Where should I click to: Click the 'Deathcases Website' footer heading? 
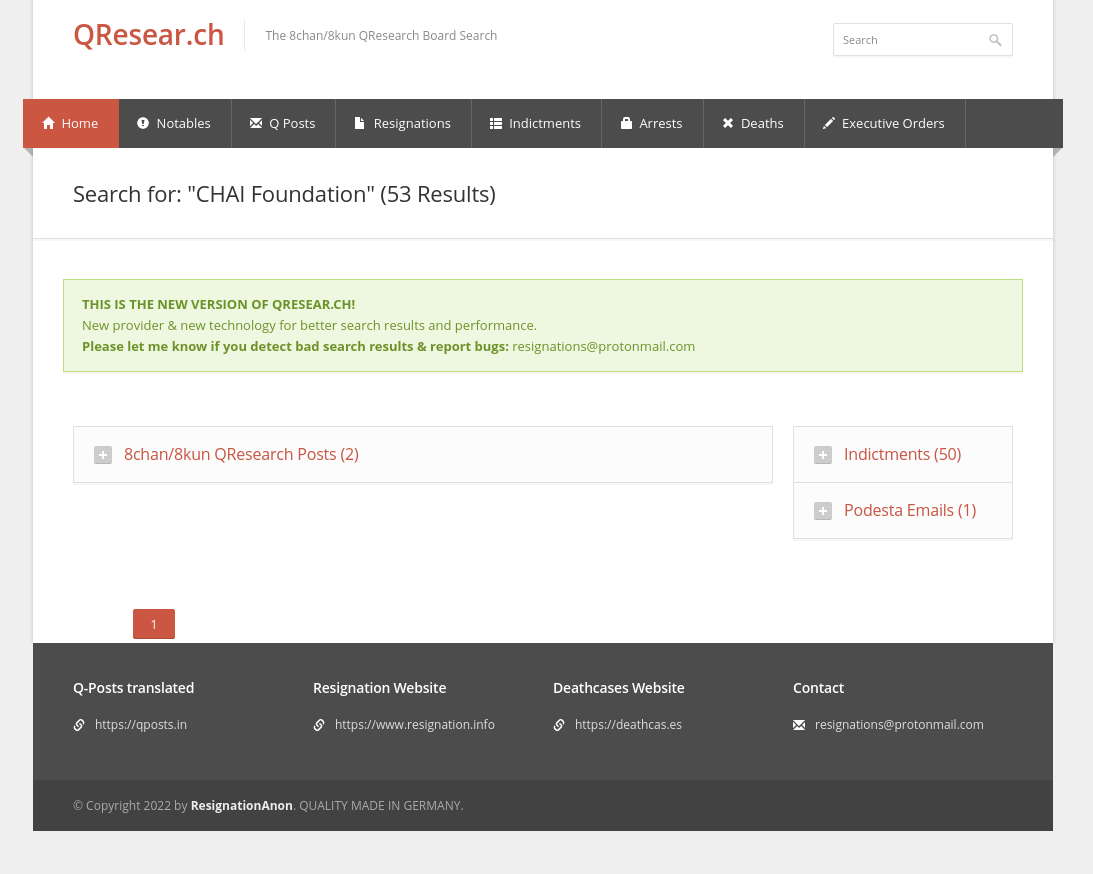click(618, 688)
